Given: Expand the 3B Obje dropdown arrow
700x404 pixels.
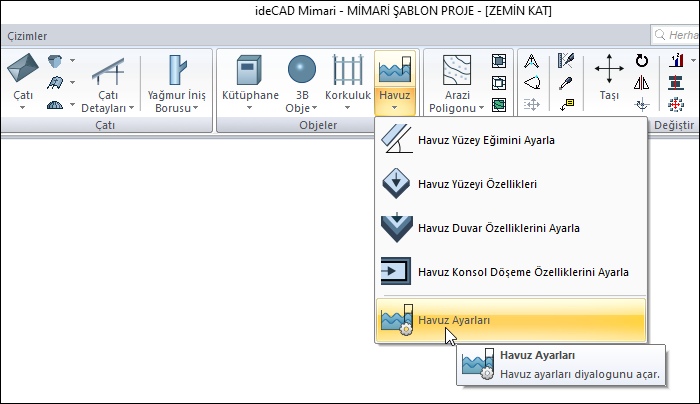Looking at the screenshot, I should (x=314, y=108).
